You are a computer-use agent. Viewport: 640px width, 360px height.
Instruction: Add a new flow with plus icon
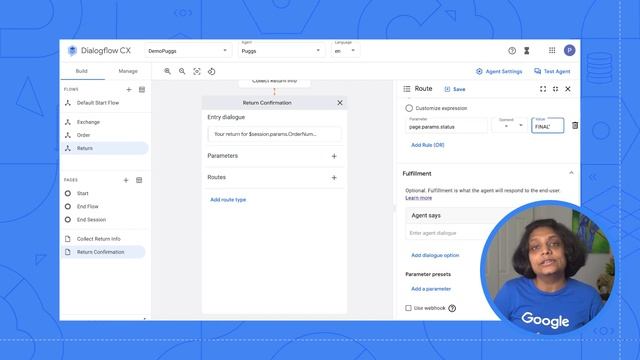click(129, 89)
